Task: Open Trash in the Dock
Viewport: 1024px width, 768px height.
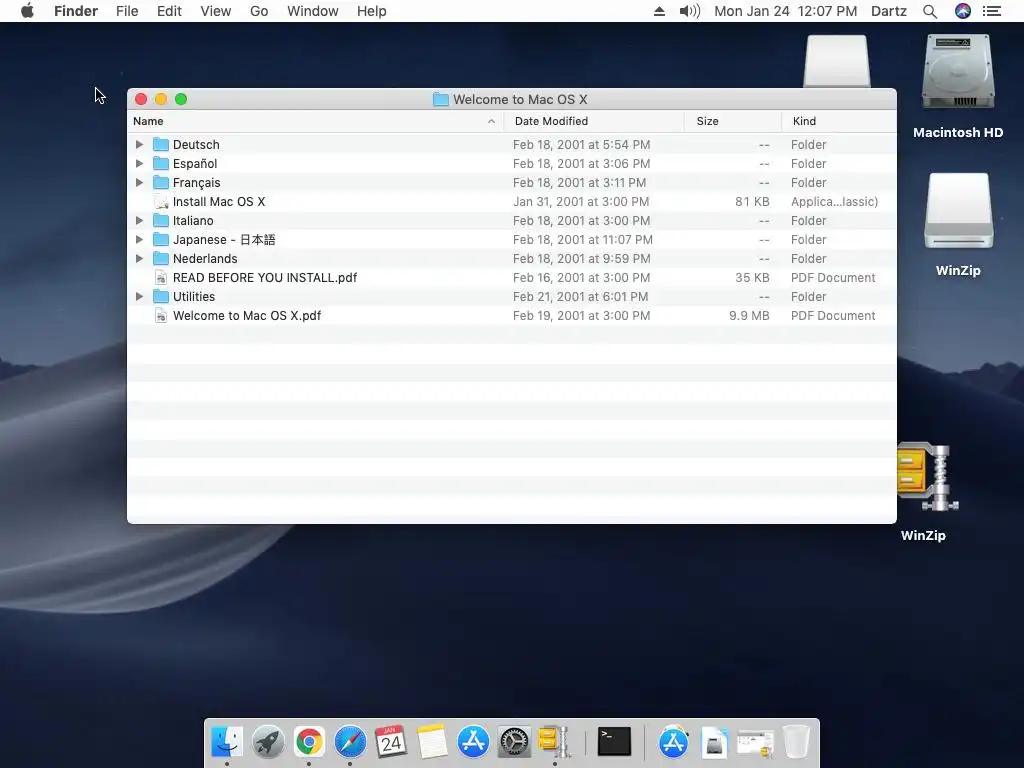Action: pyautogui.click(x=796, y=742)
